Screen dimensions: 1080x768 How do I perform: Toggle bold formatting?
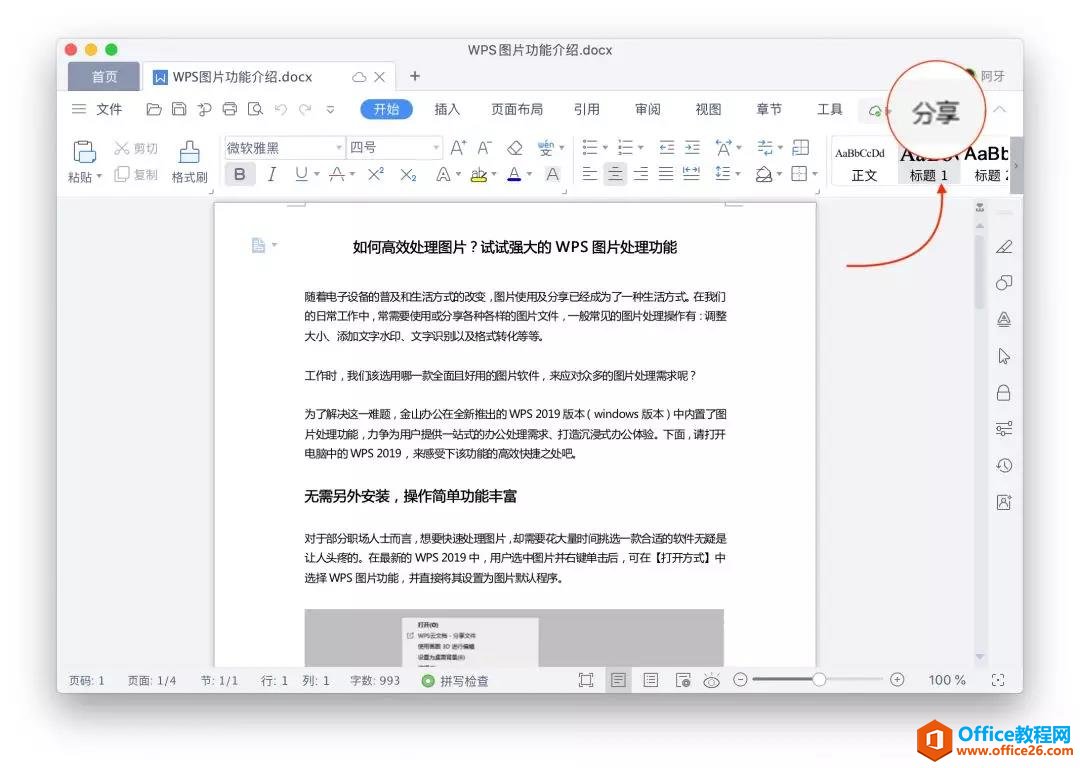pos(240,174)
